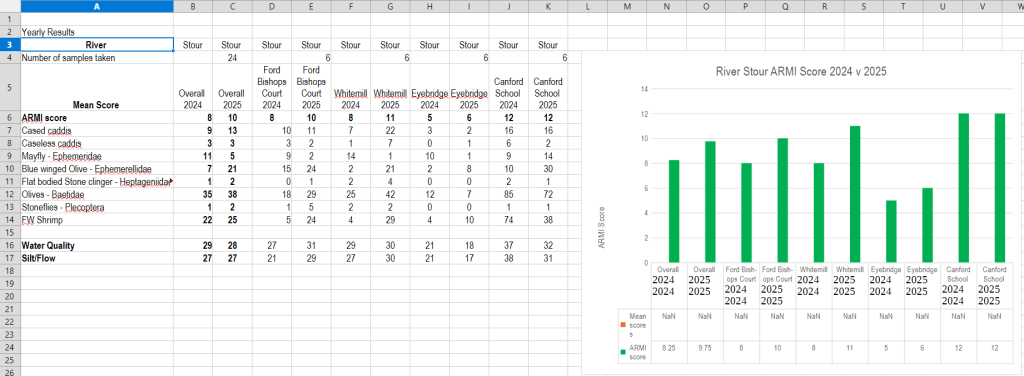
Task: Click FW Shrimp value 74
Action: tap(508, 220)
